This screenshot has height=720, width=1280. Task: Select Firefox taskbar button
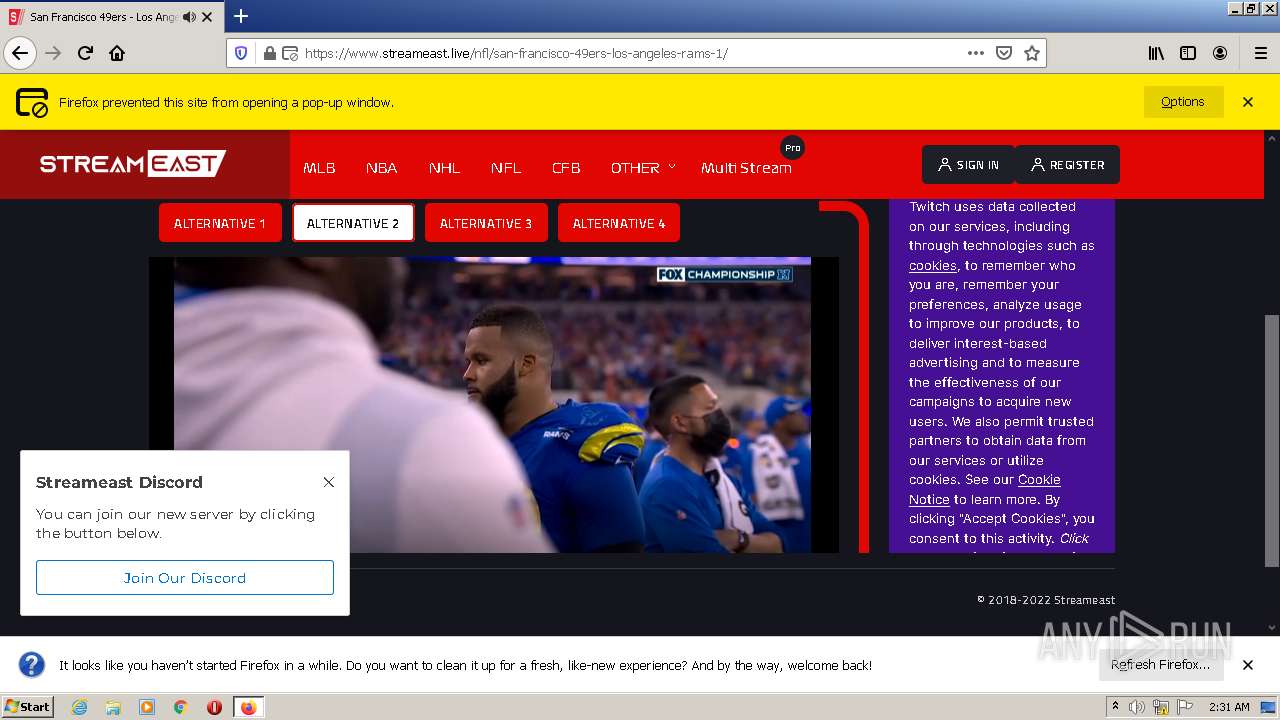click(x=249, y=707)
